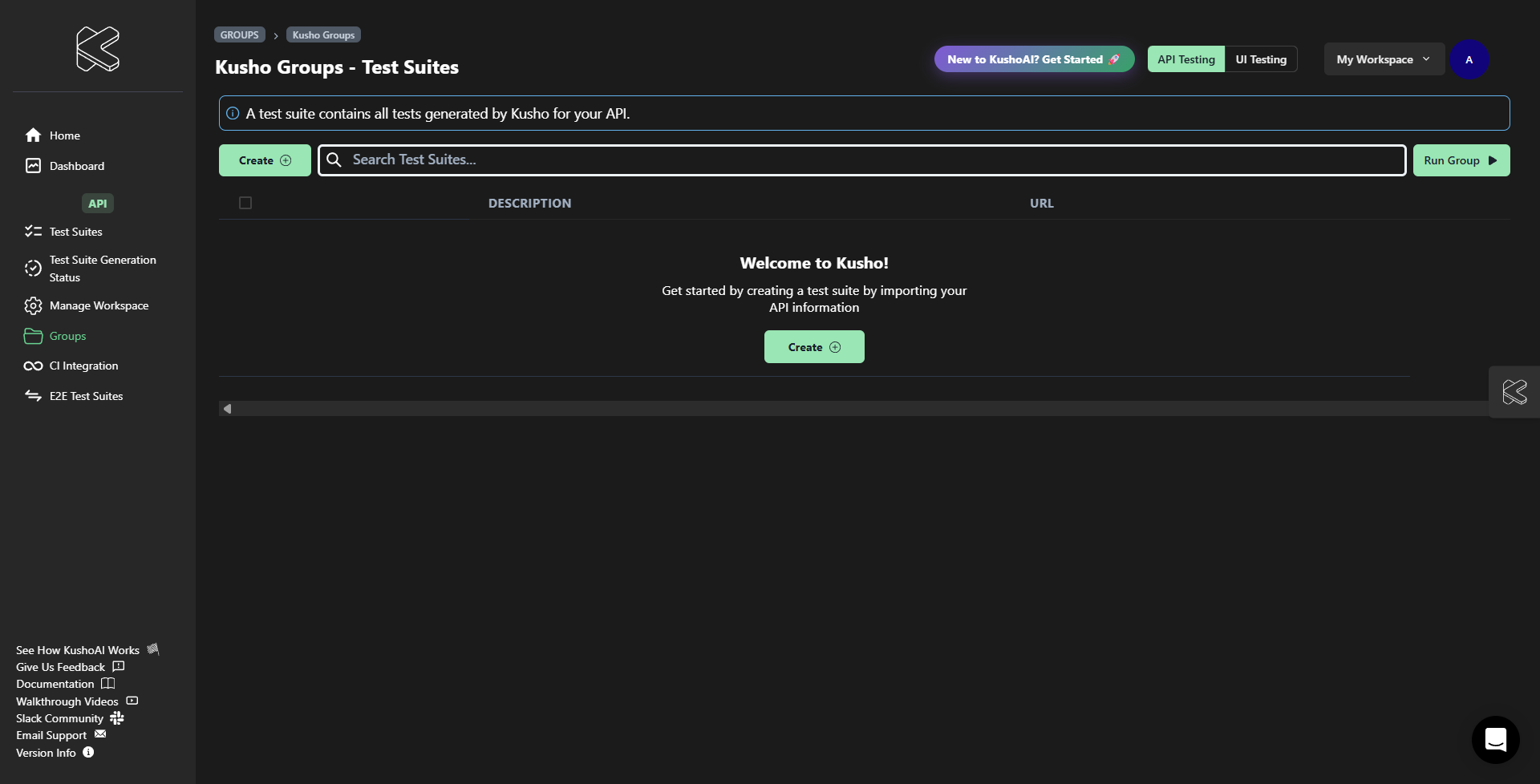
Task: Click the Kusho logo in sidebar
Action: coord(98,49)
